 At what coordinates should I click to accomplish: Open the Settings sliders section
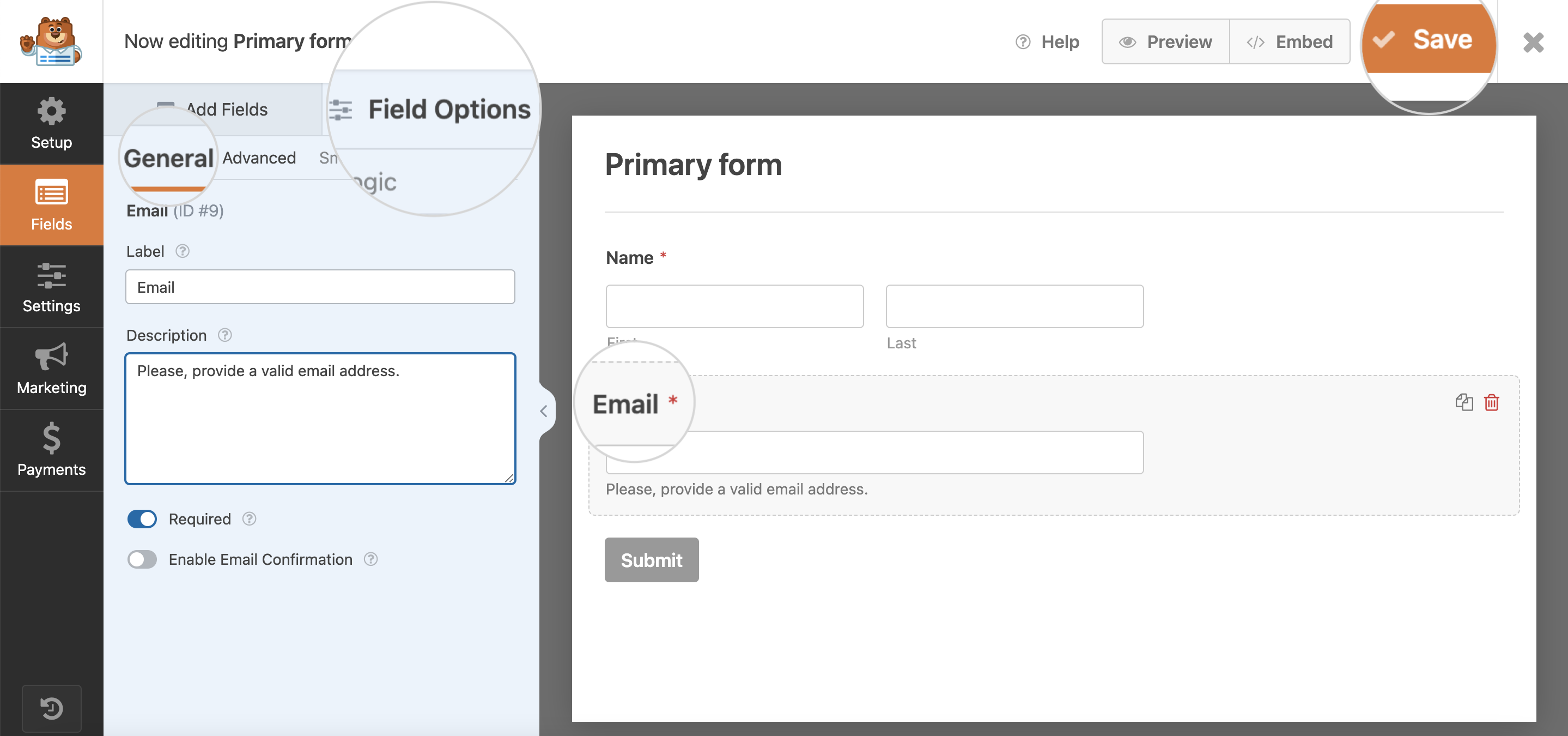point(51,287)
